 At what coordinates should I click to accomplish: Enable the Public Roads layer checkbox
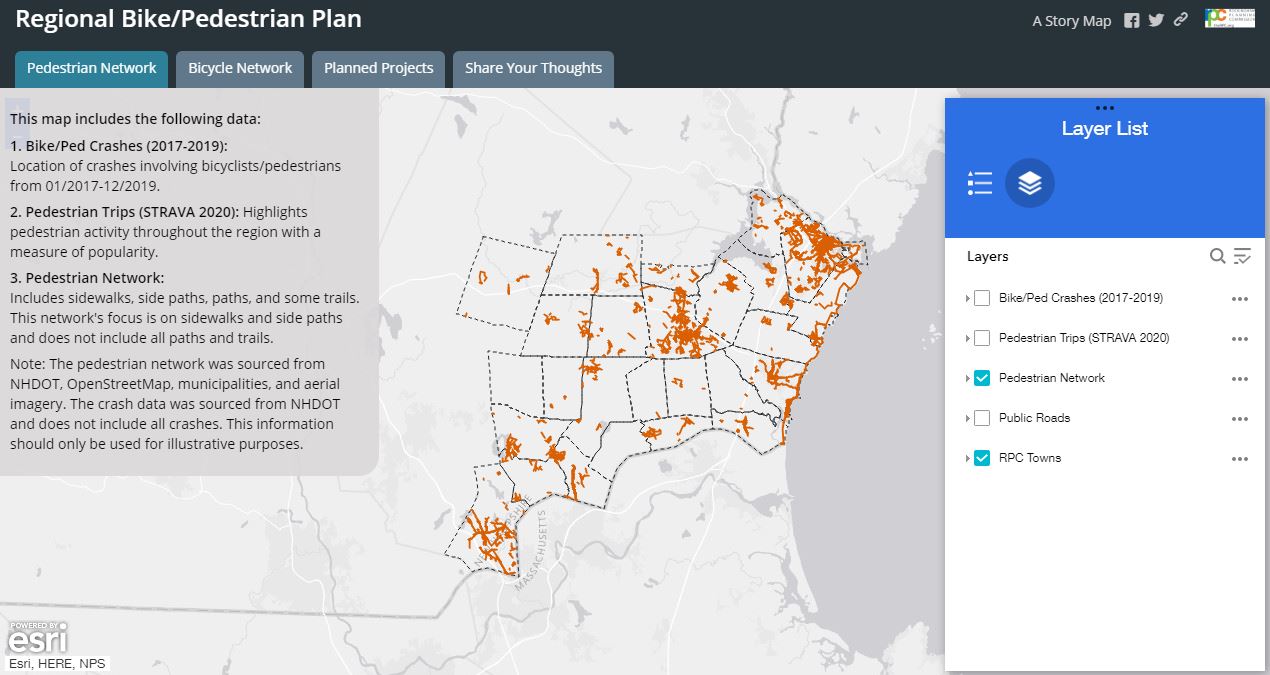click(982, 418)
